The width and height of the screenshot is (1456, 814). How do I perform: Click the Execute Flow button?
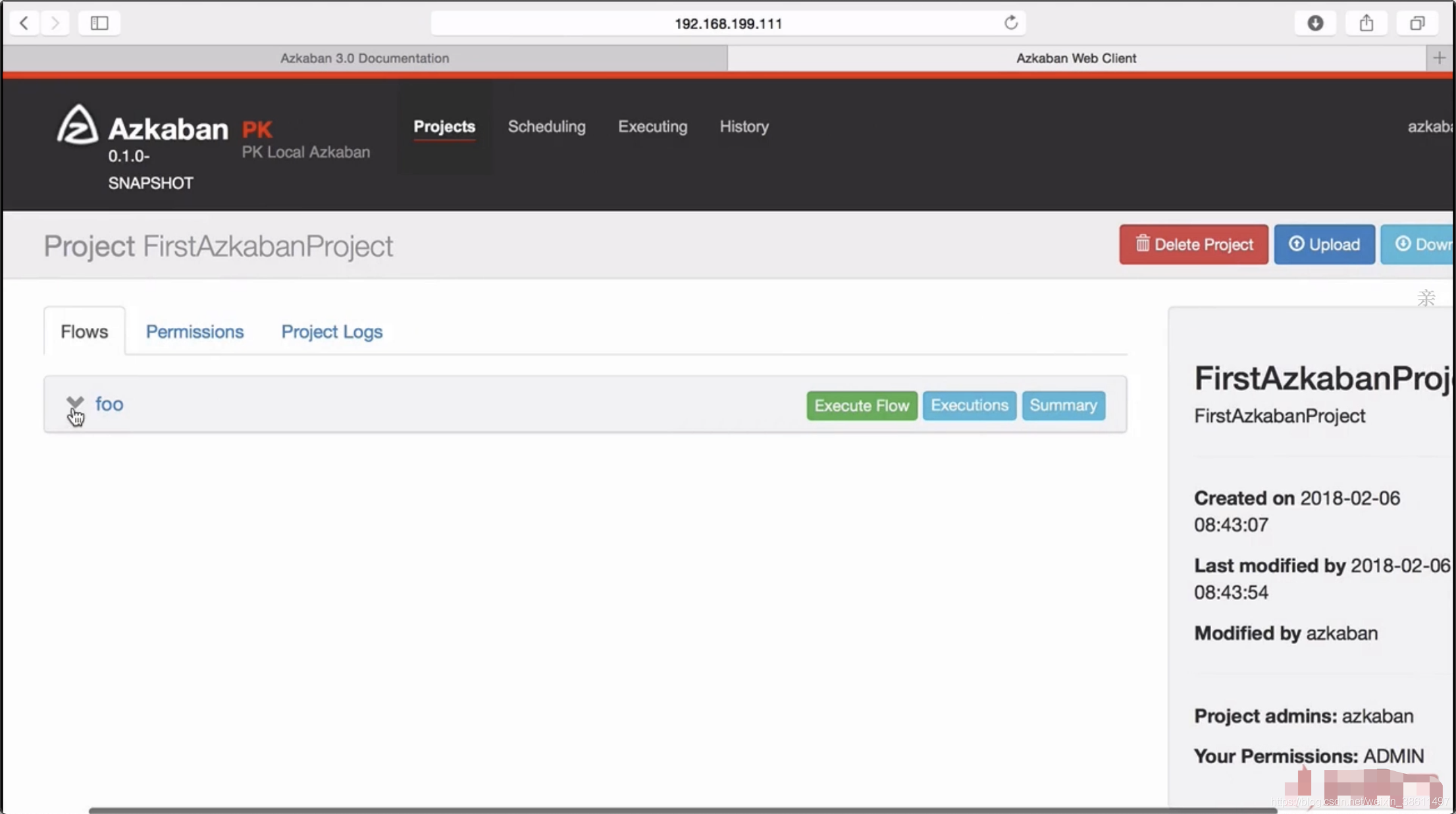pos(862,405)
